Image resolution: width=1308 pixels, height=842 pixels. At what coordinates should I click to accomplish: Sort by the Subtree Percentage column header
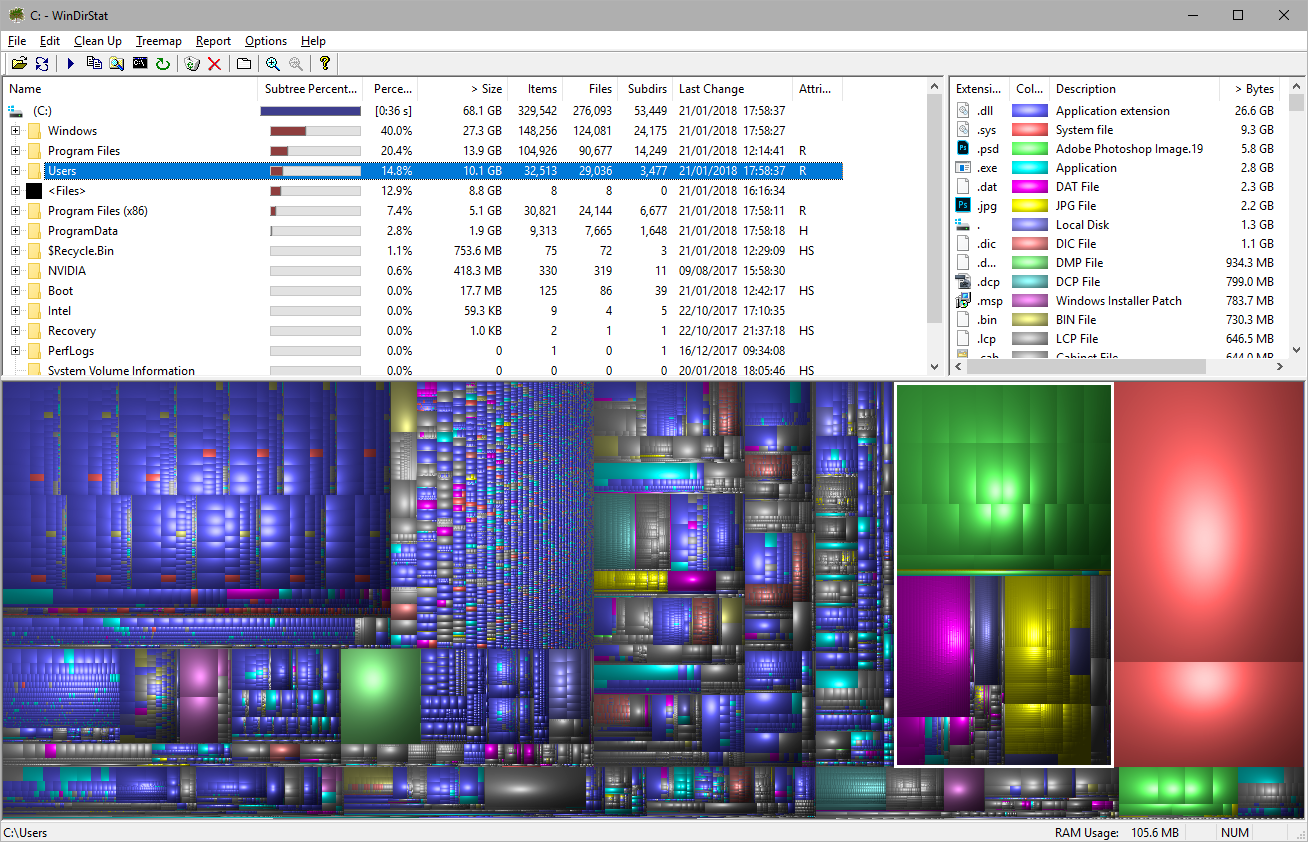pos(310,89)
